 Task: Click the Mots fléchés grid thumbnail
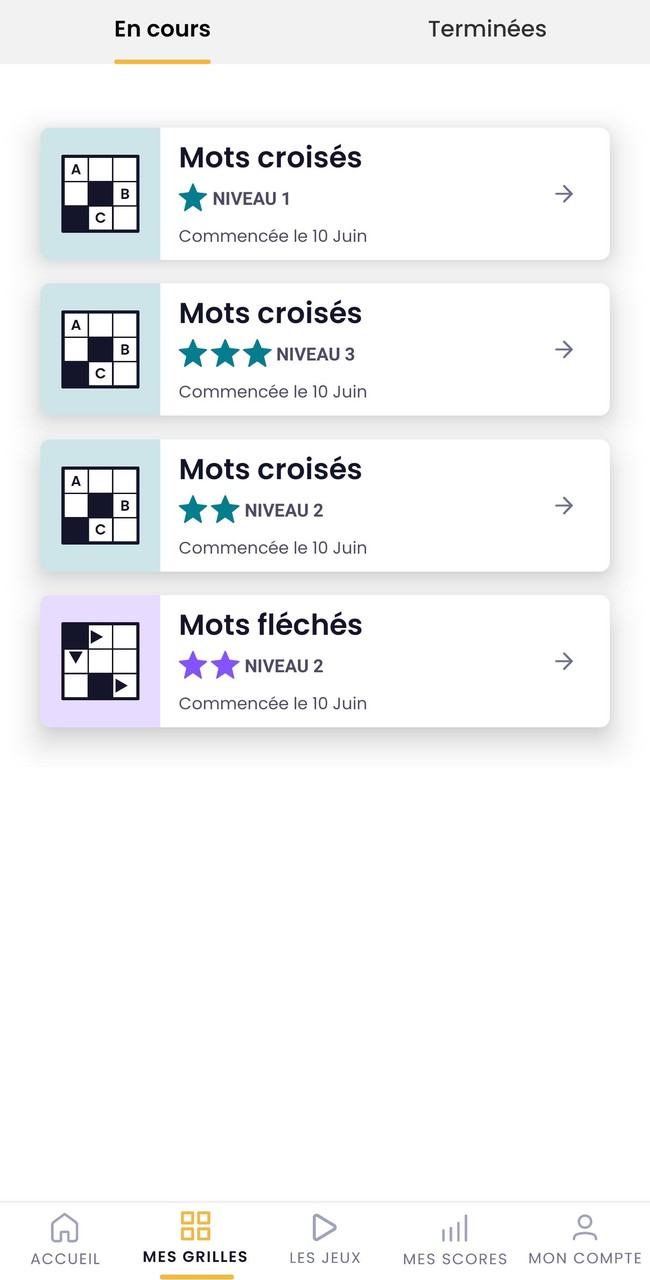coord(100,660)
